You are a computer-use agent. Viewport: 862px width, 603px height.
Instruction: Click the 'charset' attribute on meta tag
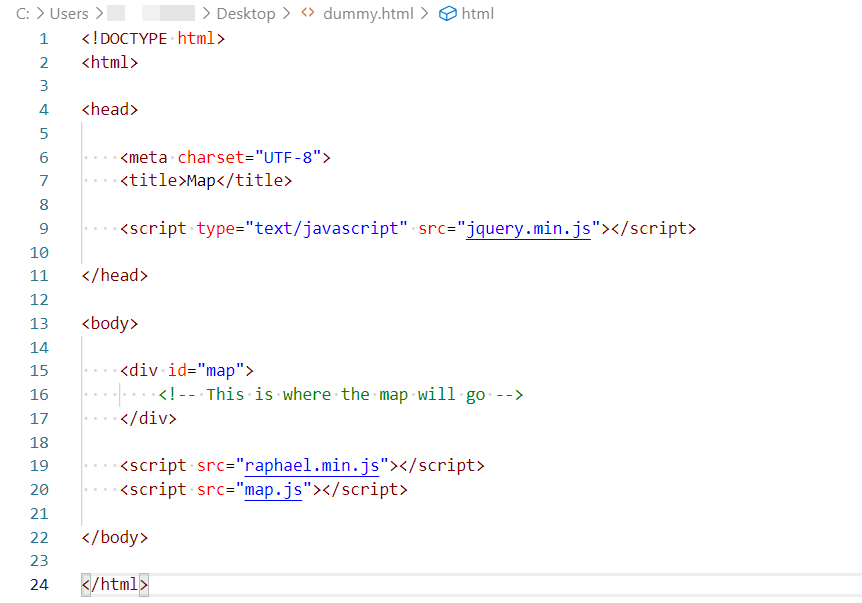tap(211, 157)
